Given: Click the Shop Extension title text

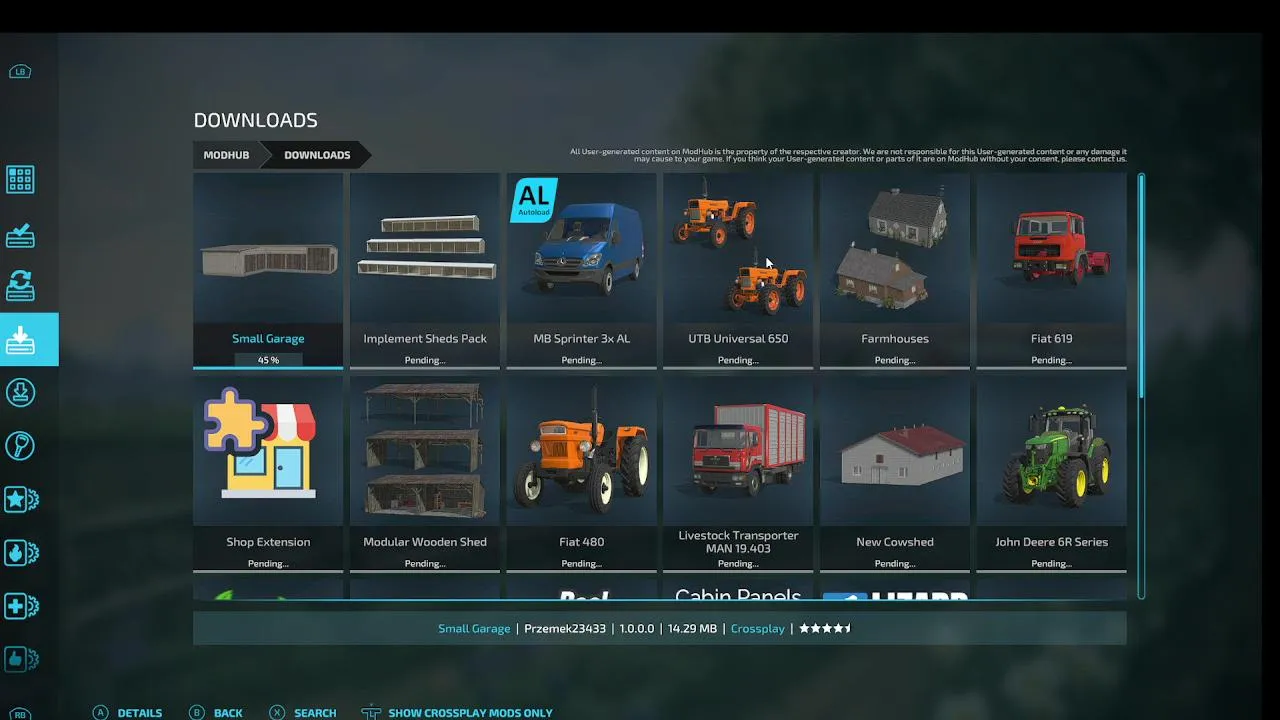Looking at the screenshot, I should 268,542.
